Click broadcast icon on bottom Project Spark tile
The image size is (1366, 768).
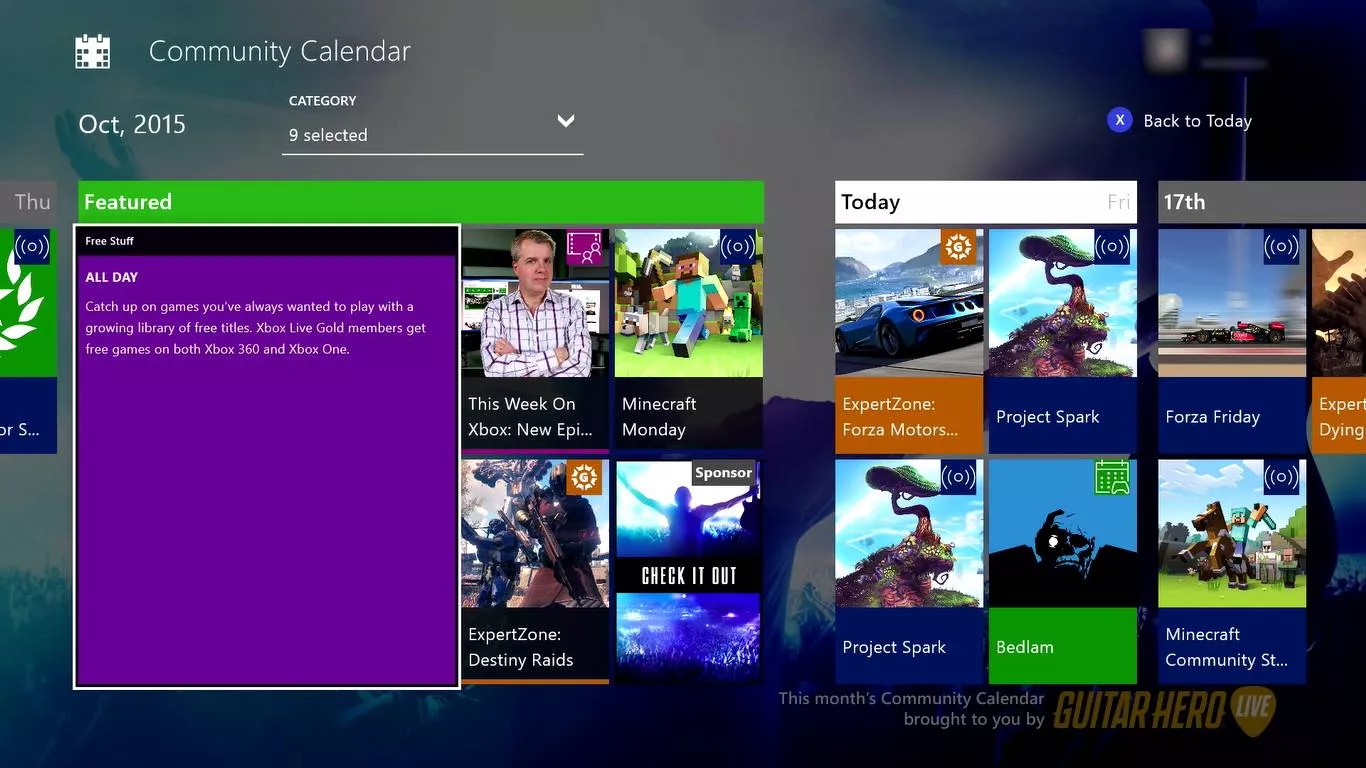tap(959, 477)
